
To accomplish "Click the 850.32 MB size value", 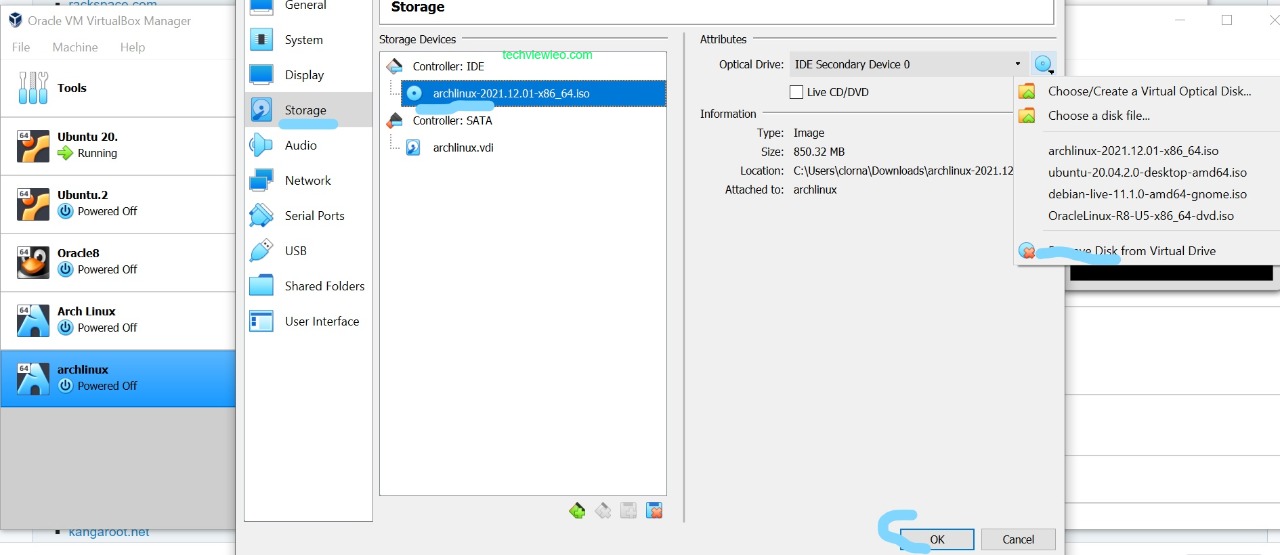I will [819, 152].
